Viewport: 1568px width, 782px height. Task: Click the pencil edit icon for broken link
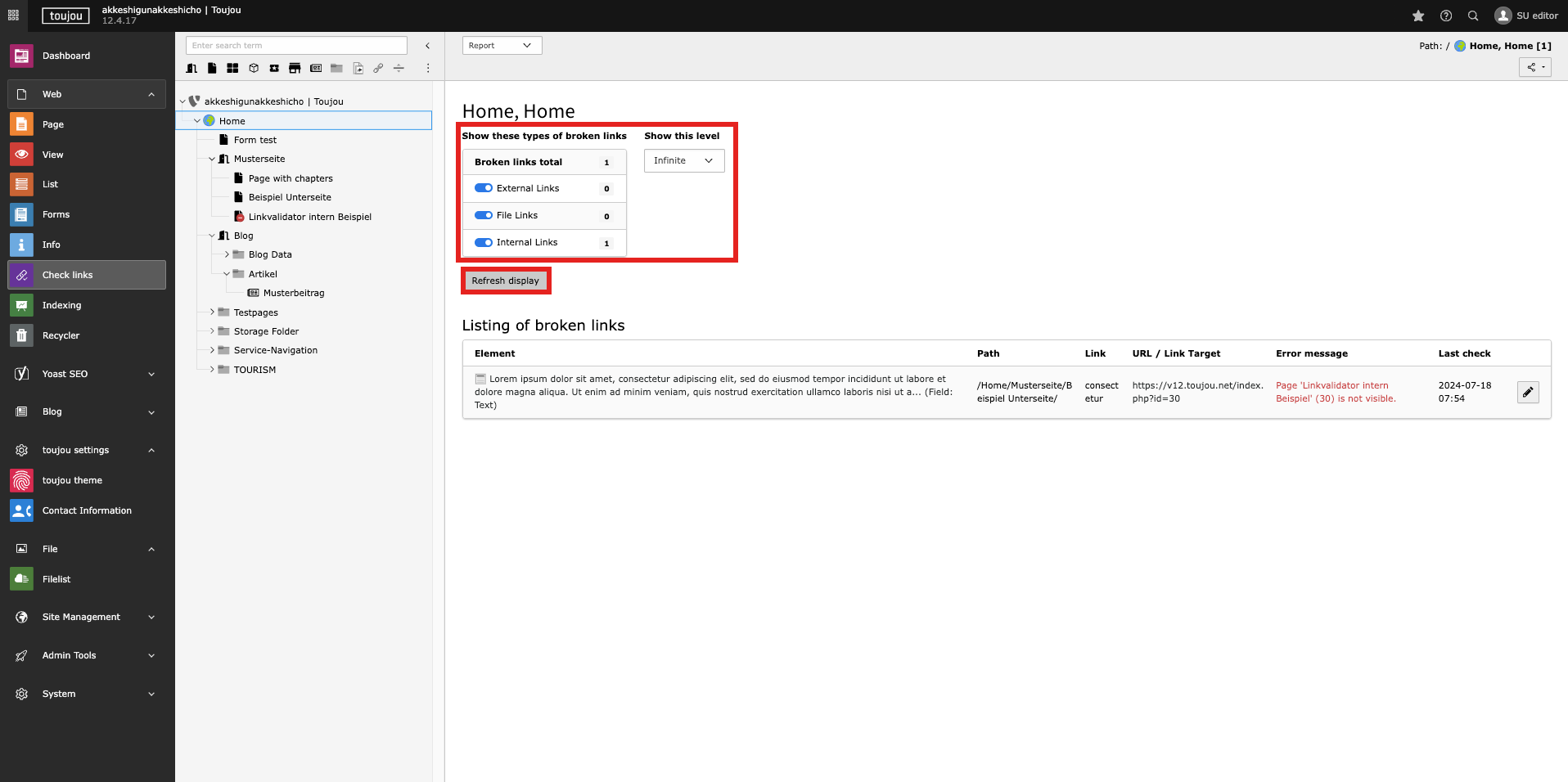coord(1527,393)
